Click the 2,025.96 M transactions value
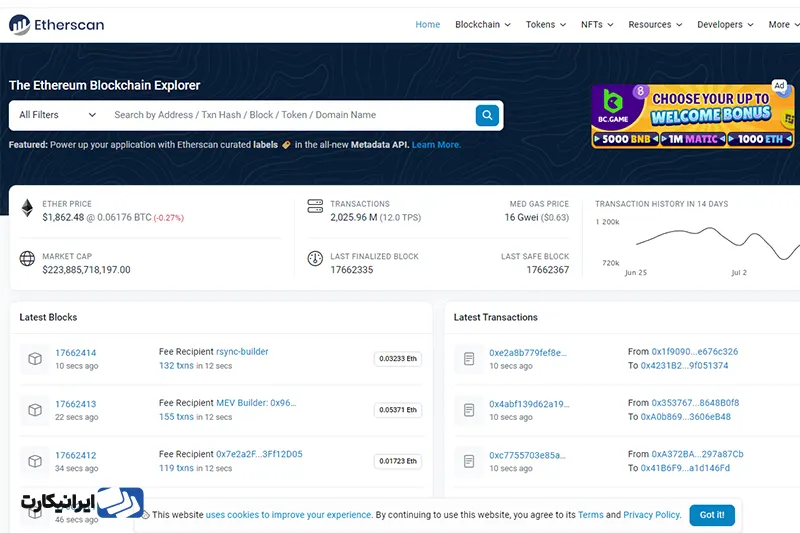The image size is (800, 533). click(354, 217)
